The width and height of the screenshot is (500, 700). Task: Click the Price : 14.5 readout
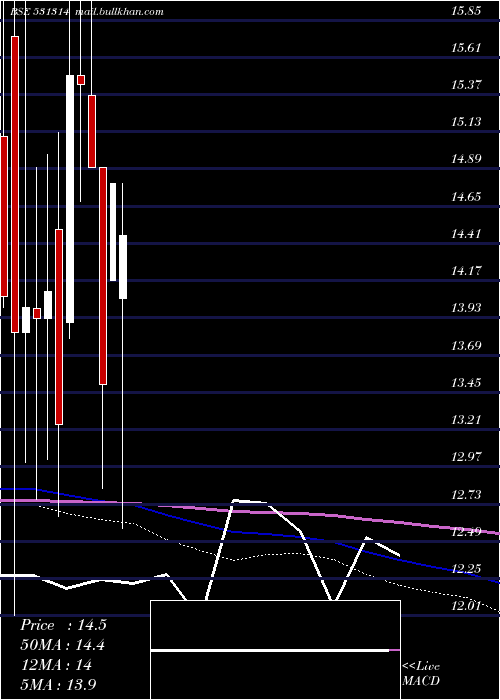pos(63,625)
